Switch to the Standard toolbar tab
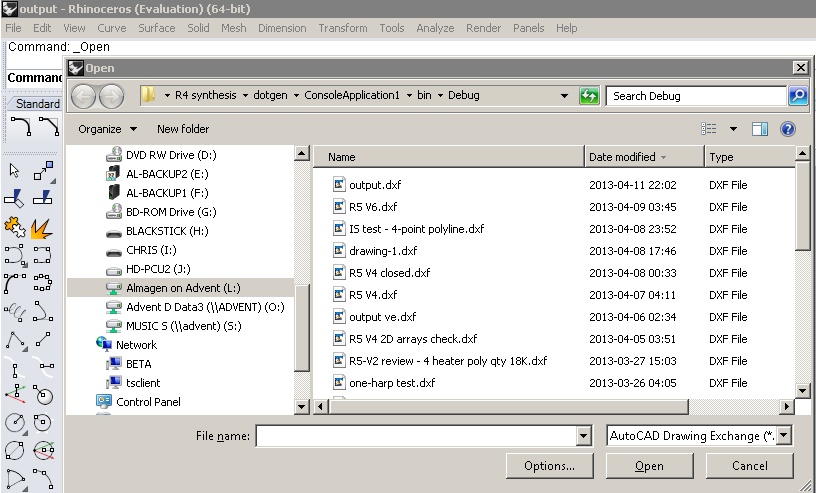 tap(36, 104)
